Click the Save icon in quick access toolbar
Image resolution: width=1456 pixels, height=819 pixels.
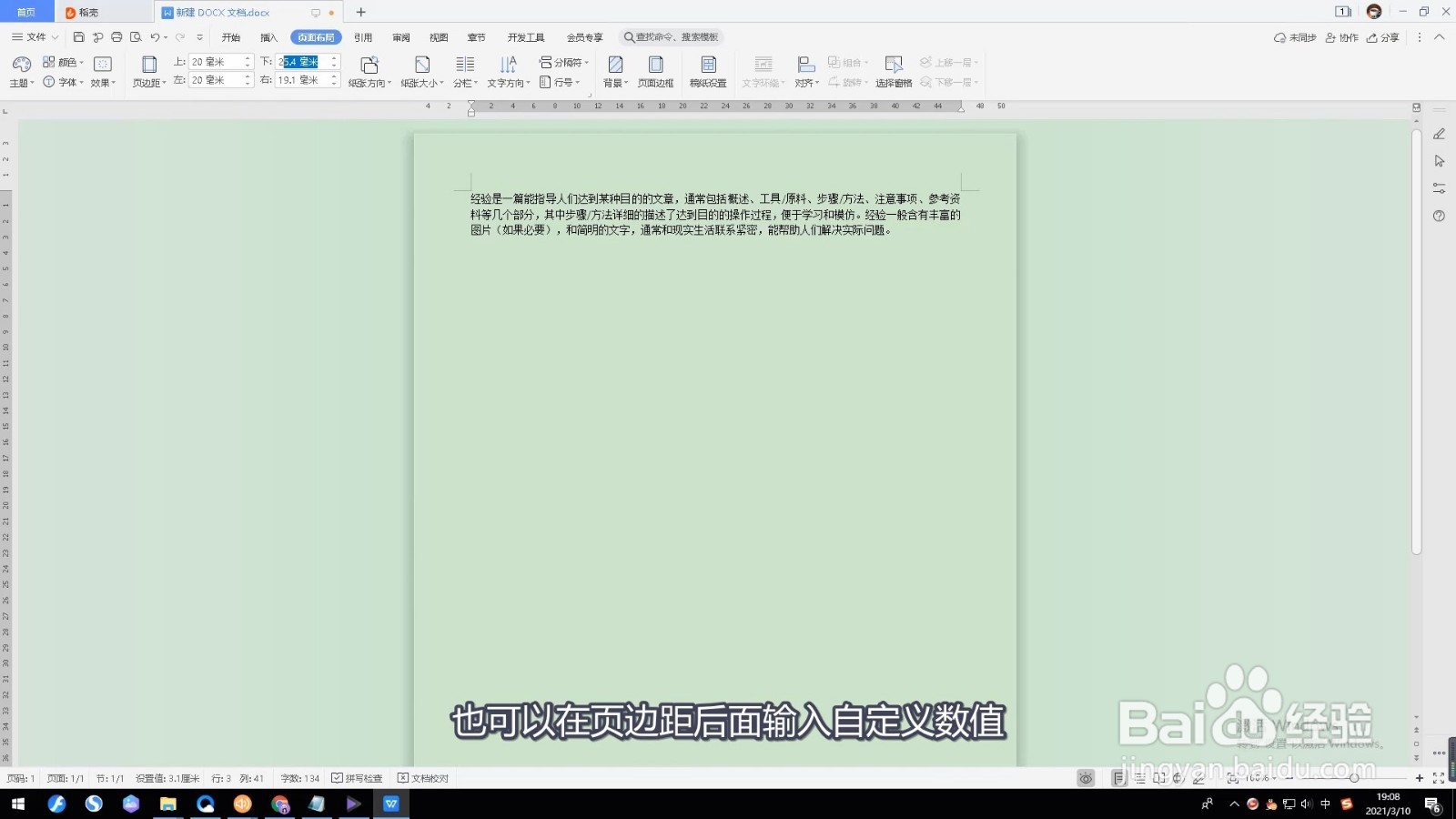pyautogui.click(x=79, y=37)
